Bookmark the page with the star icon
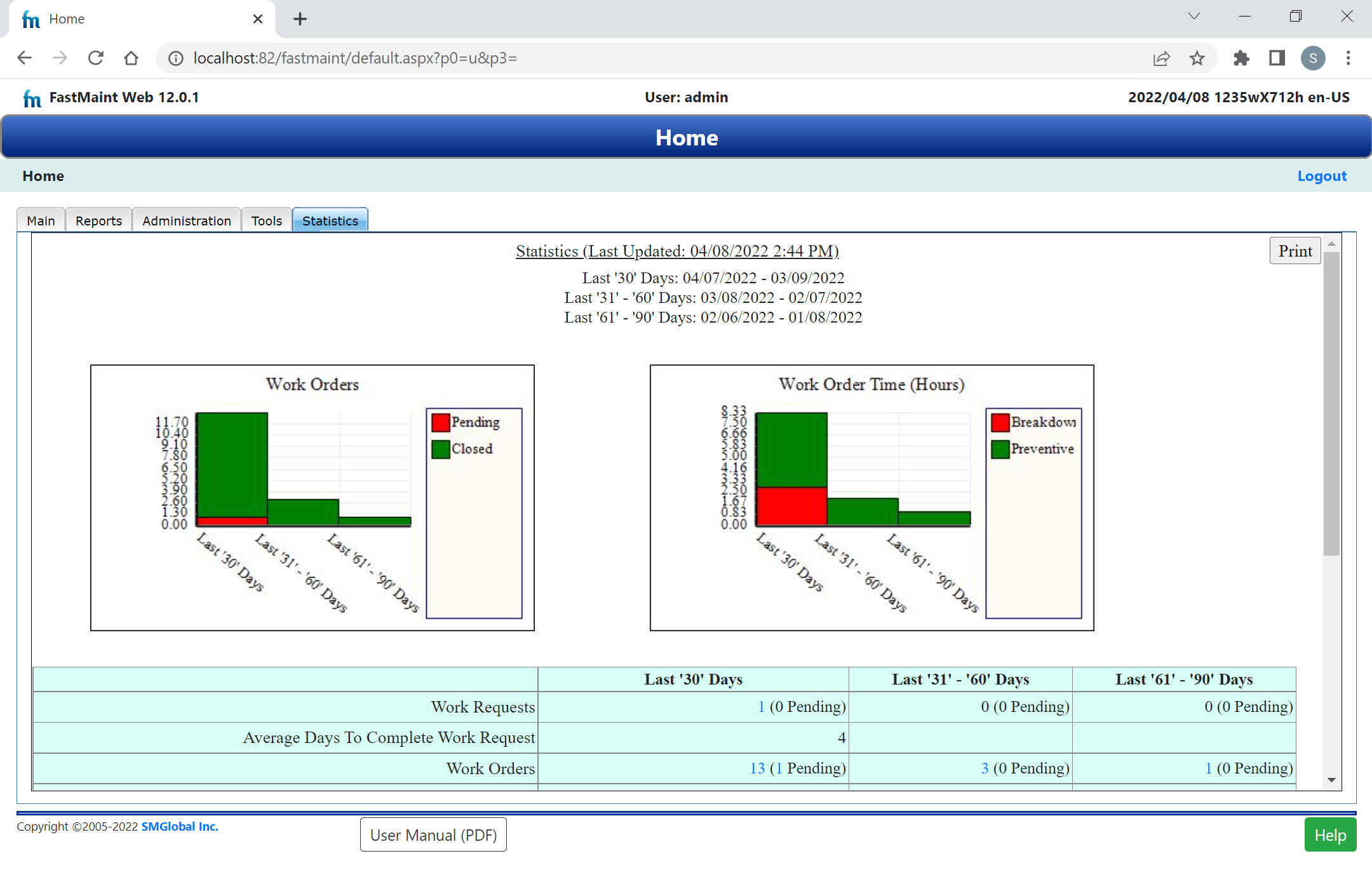This screenshot has height=870, width=1372. (1198, 58)
